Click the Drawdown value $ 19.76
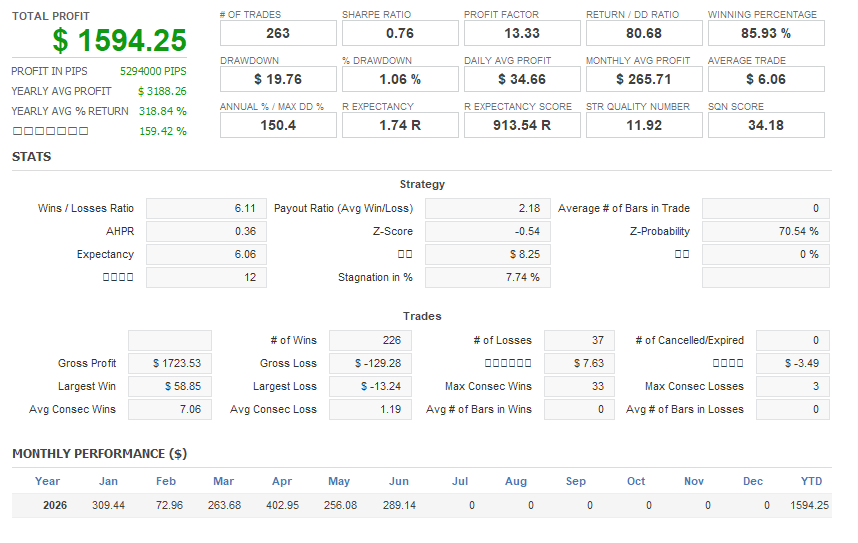 (x=278, y=79)
